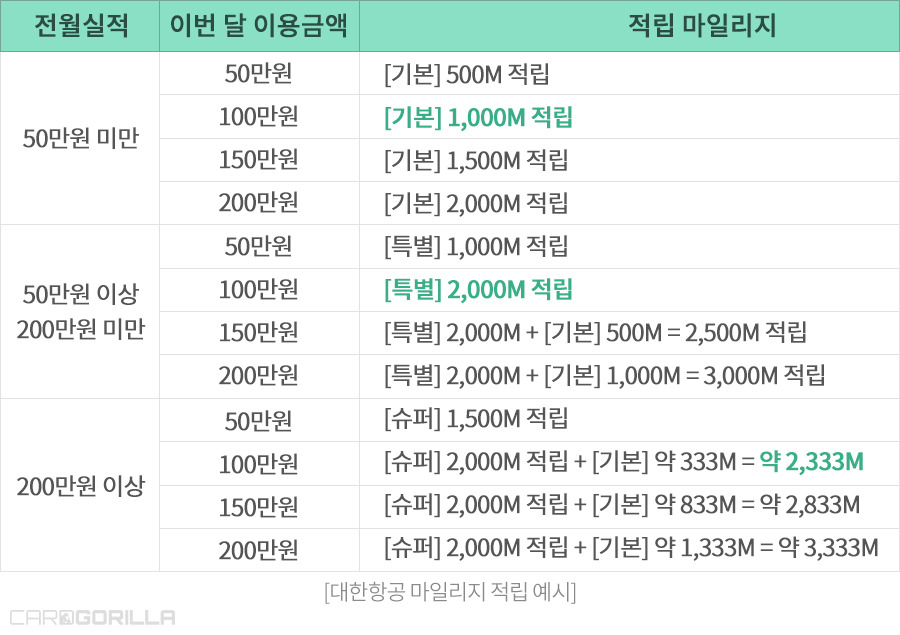Click highlighted [기본] 1,000M 적립 text
This screenshot has height=635, width=900.
(x=478, y=117)
